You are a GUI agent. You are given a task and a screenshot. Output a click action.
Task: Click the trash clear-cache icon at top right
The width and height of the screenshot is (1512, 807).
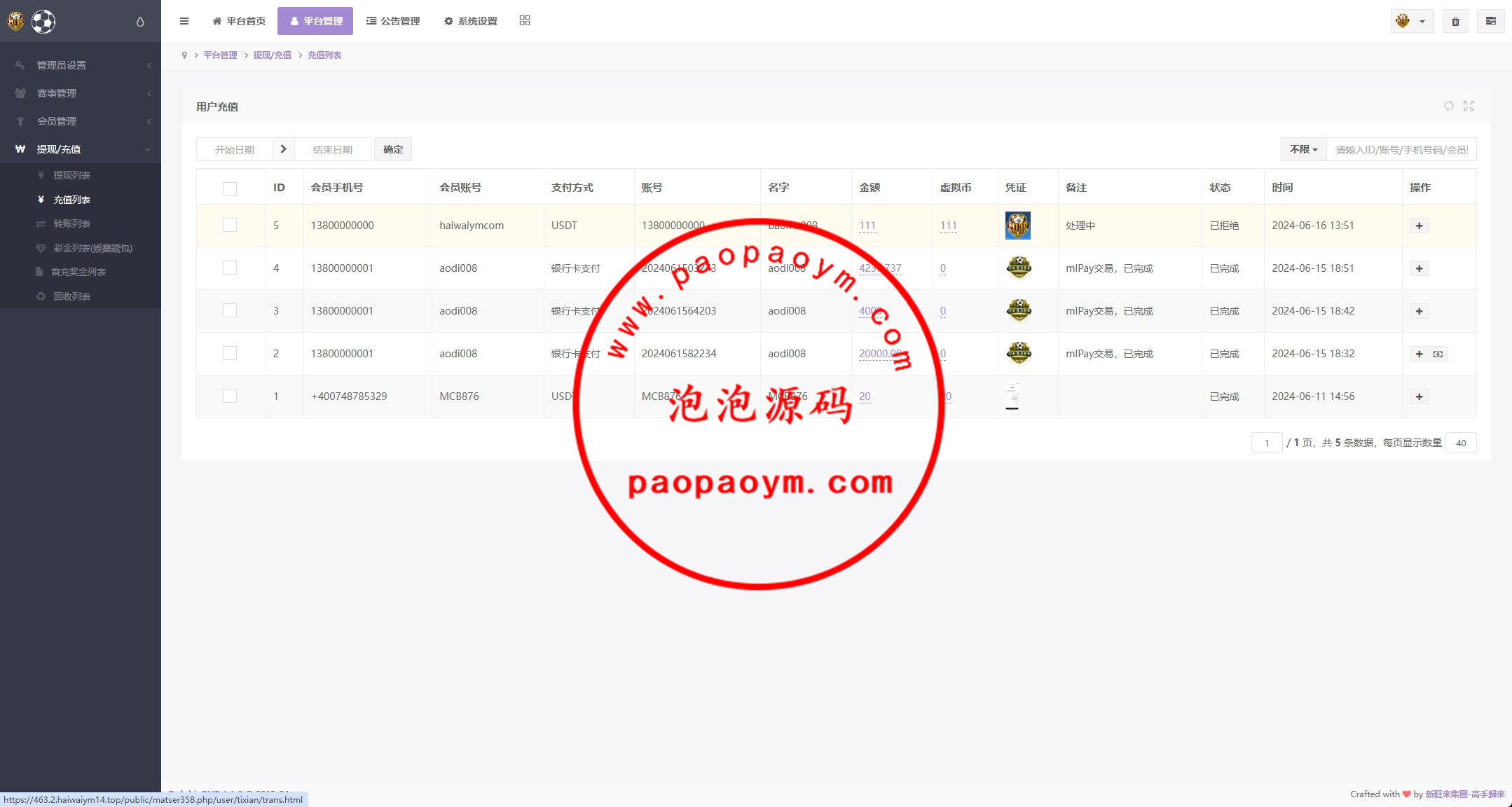coord(1455,21)
